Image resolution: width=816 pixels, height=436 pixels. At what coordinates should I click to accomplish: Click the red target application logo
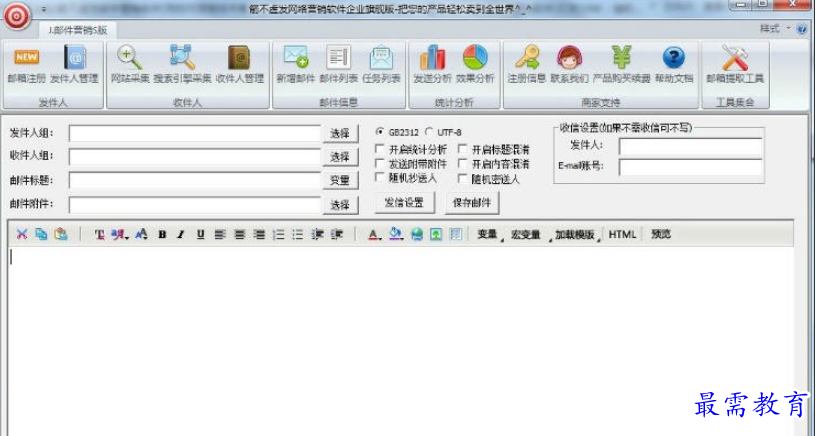coord(17,16)
